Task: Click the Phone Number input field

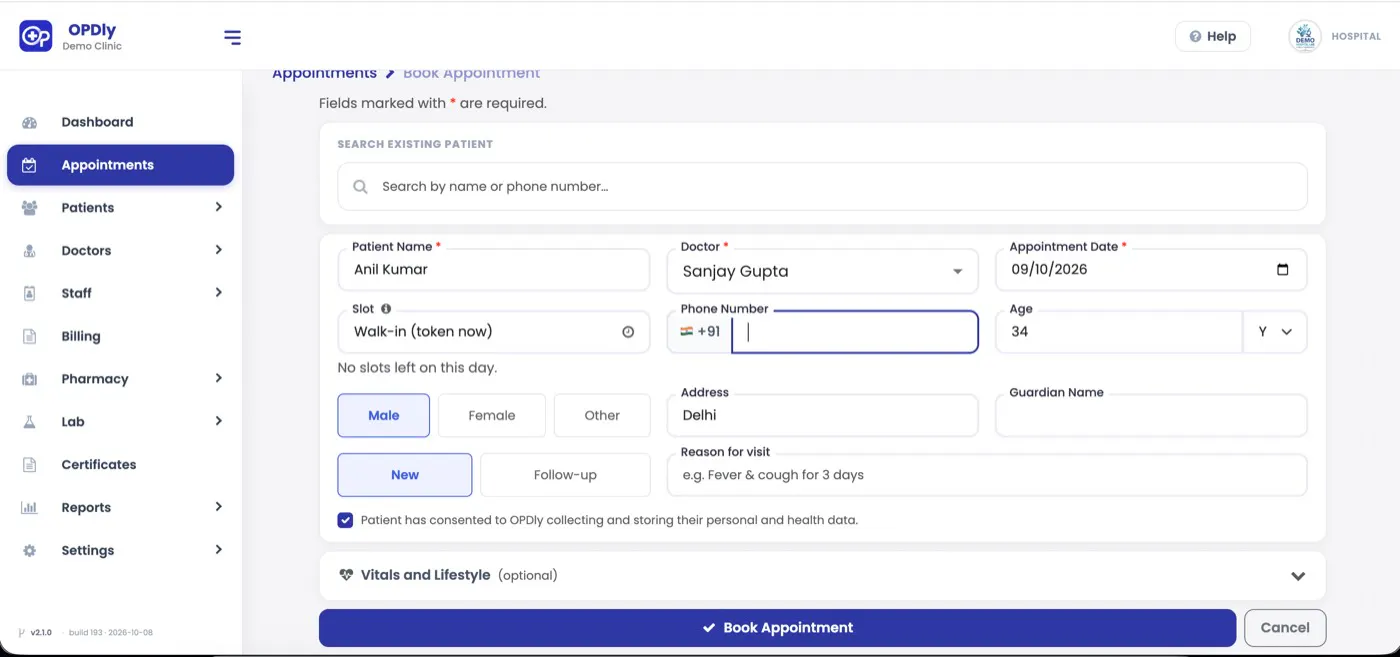Action: click(855, 332)
